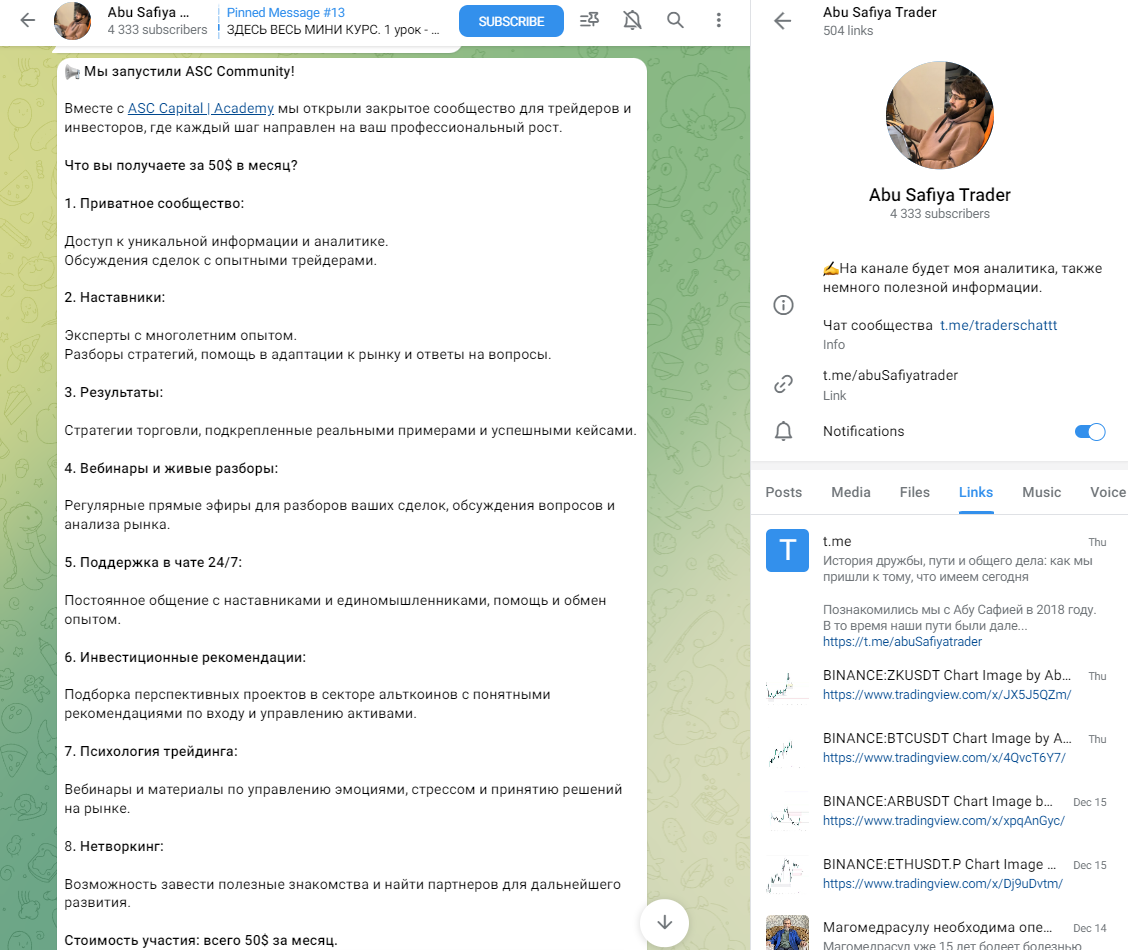Screen dimensions: 1128x950
Task: Open the tradingview.com/x/xpqAnGyc/ link
Action: tap(944, 821)
